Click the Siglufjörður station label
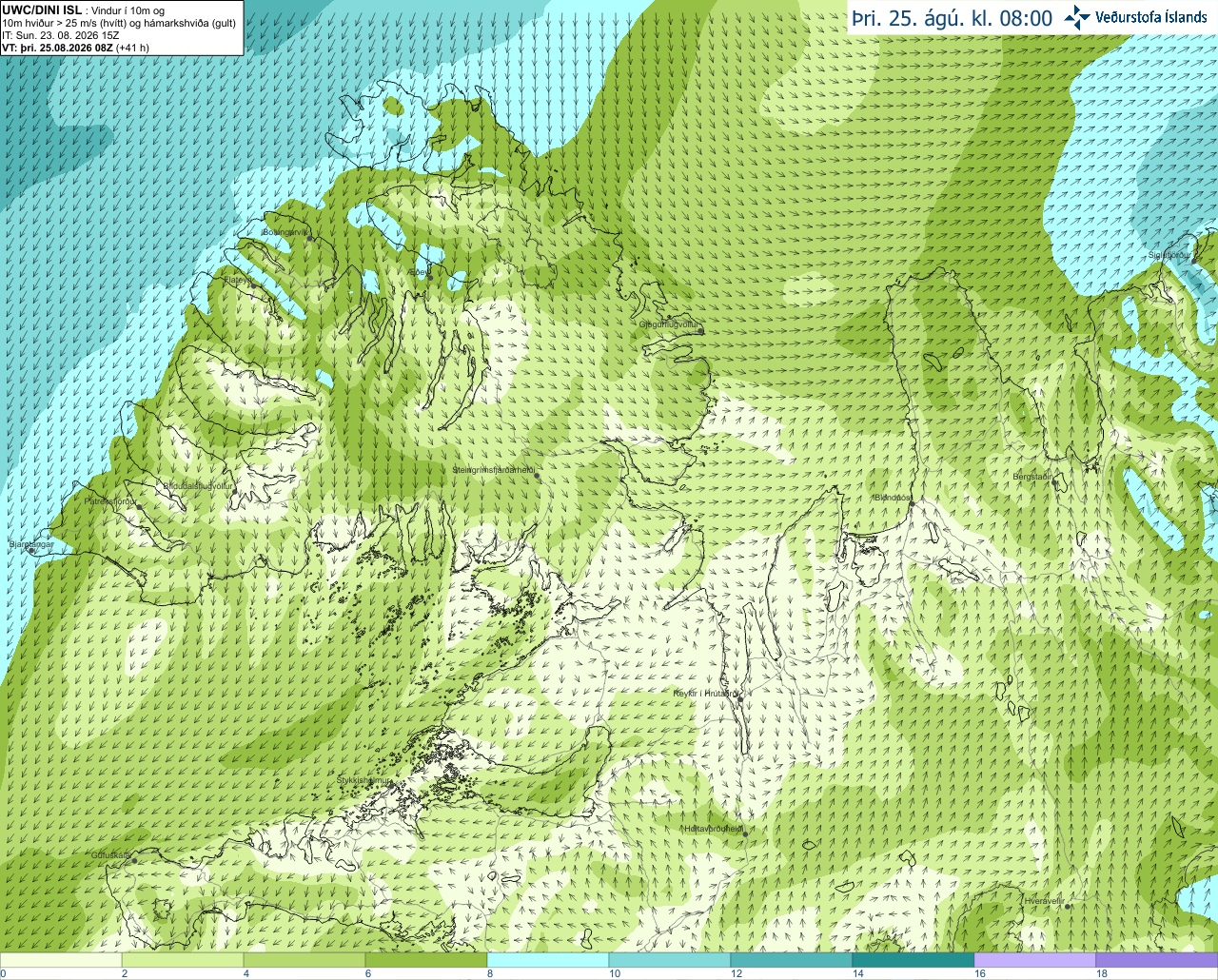 coord(1169,255)
